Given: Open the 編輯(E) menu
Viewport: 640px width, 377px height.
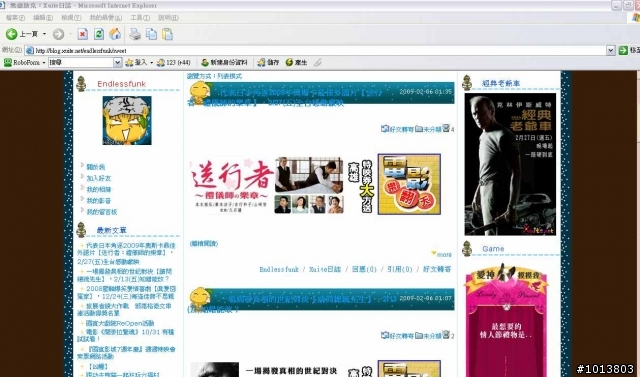Looking at the screenshot, I should pyautogui.click(x=43, y=18).
